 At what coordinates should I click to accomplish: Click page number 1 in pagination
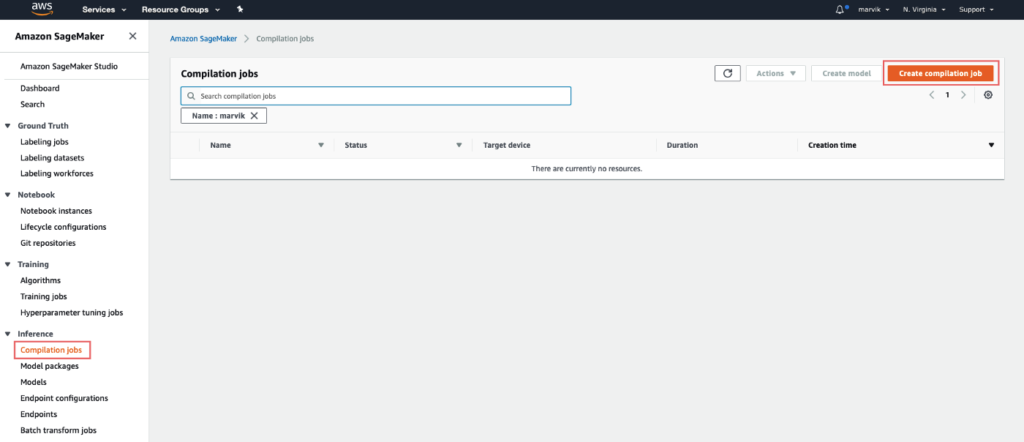click(x=948, y=95)
